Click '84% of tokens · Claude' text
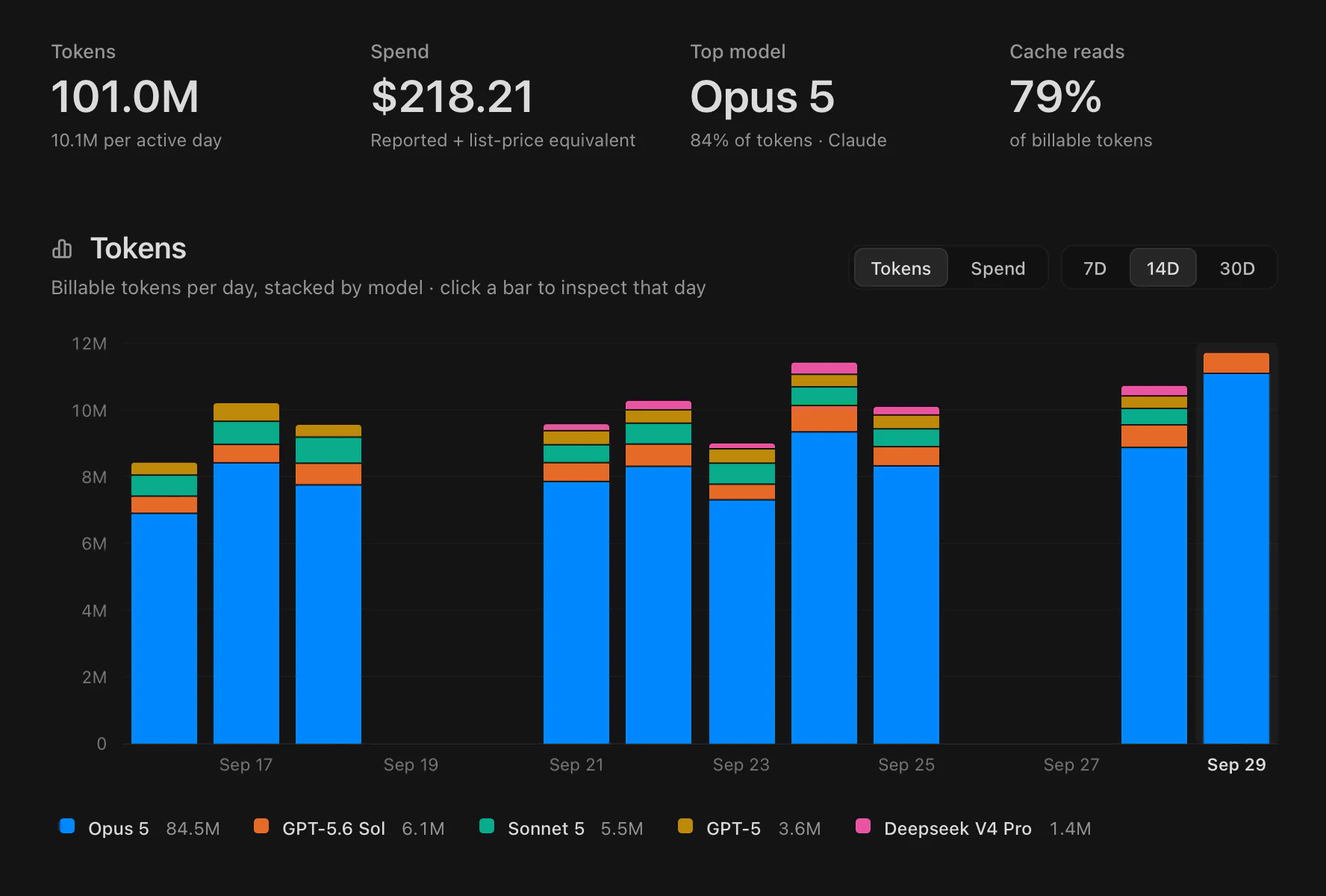1326x896 pixels. point(788,140)
